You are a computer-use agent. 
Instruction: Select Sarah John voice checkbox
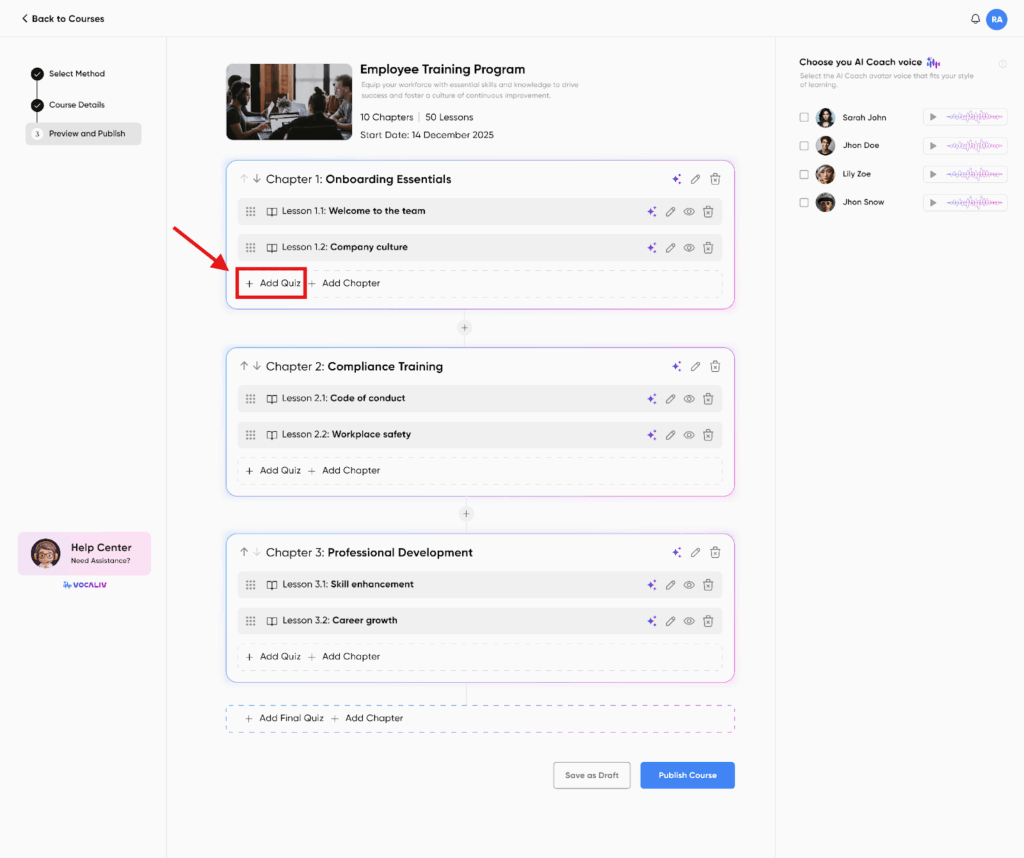click(804, 117)
